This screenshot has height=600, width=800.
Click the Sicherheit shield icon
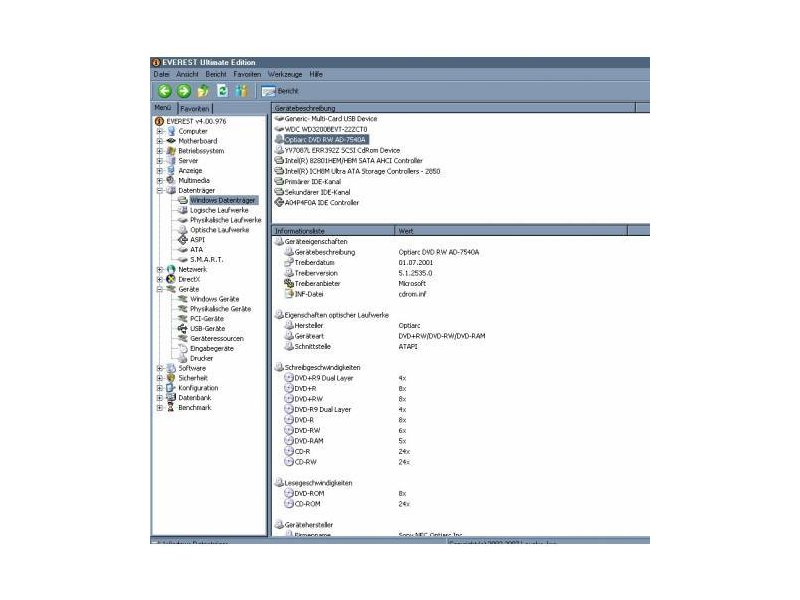[171, 378]
